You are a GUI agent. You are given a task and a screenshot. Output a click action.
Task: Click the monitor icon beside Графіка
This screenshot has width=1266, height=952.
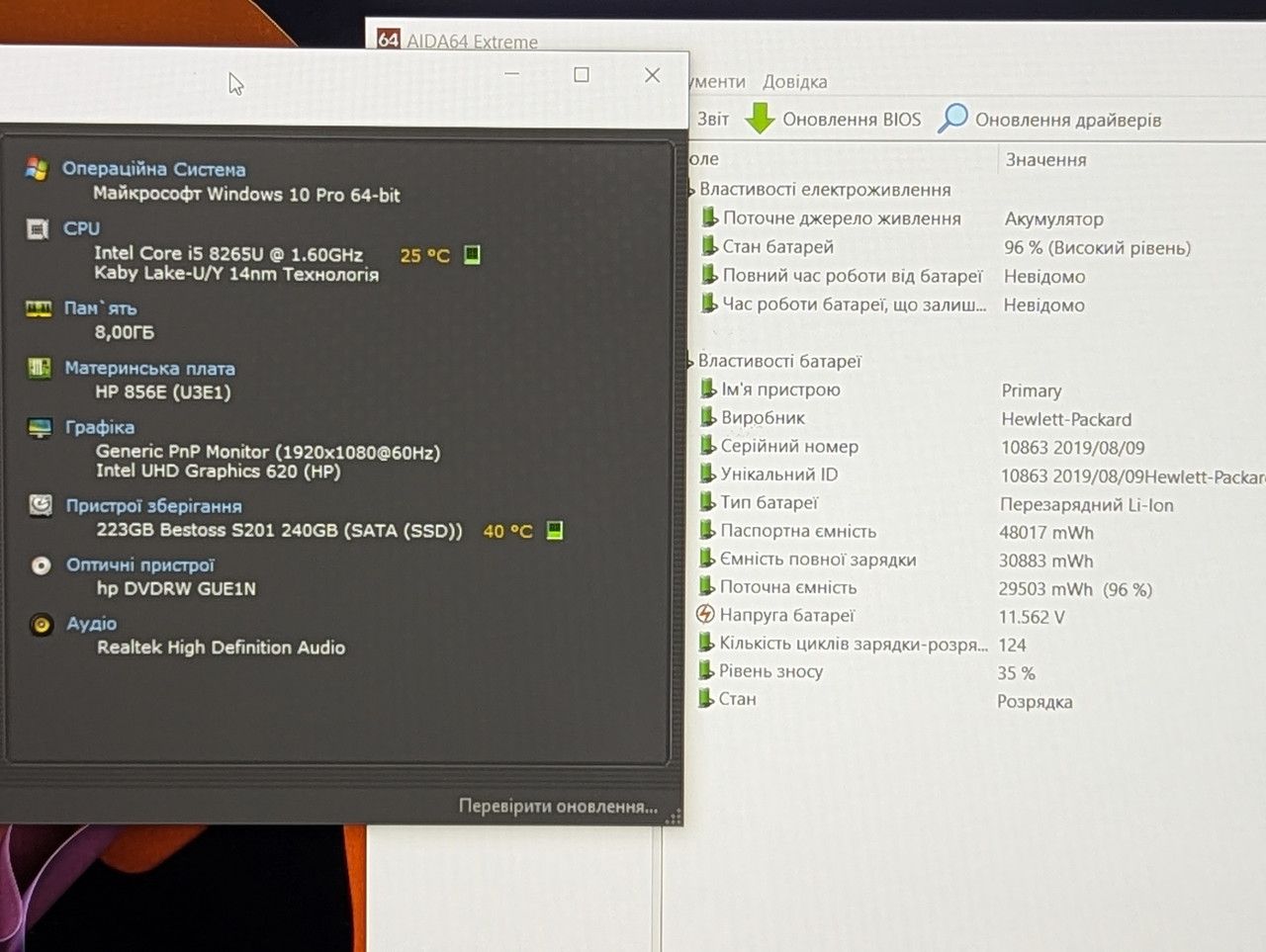tap(40, 428)
